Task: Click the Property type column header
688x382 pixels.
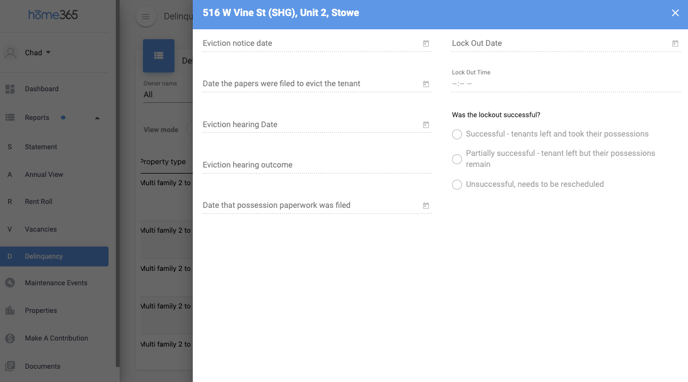Action: [x=163, y=162]
